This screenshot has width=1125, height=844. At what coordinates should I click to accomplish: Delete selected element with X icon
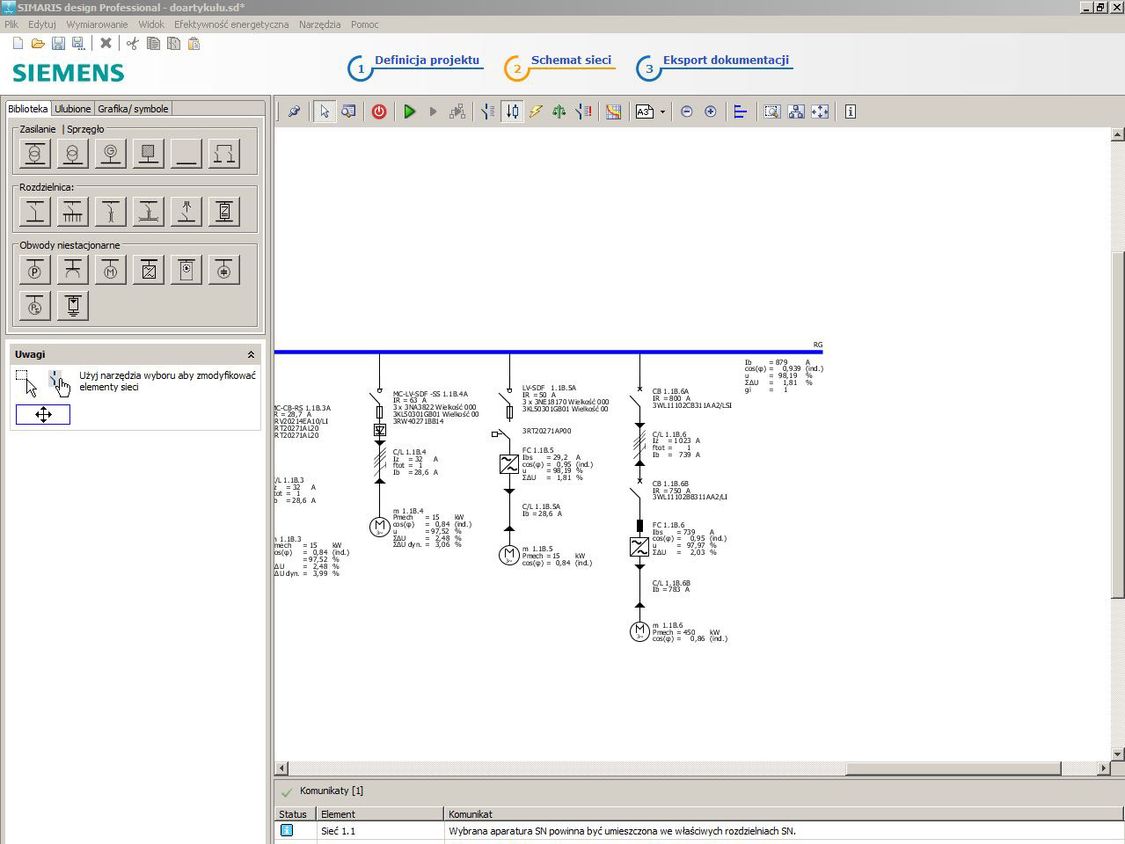pyautogui.click(x=105, y=43)
